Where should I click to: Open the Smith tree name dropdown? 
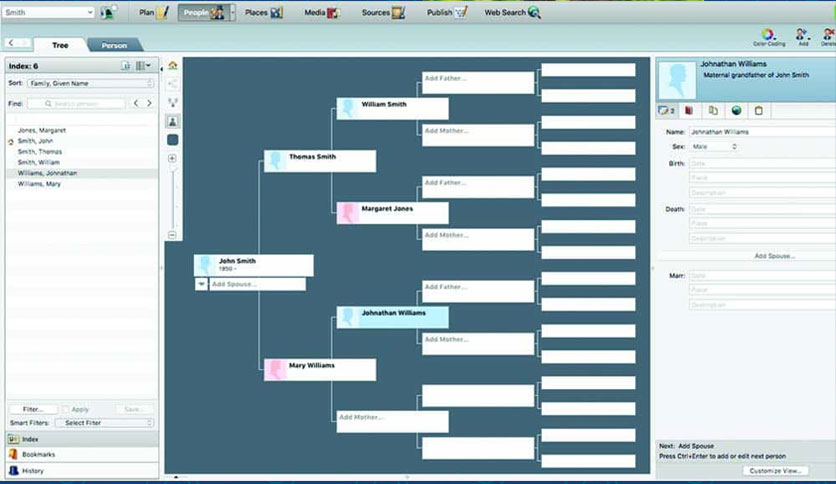click(x=48, y=12)
